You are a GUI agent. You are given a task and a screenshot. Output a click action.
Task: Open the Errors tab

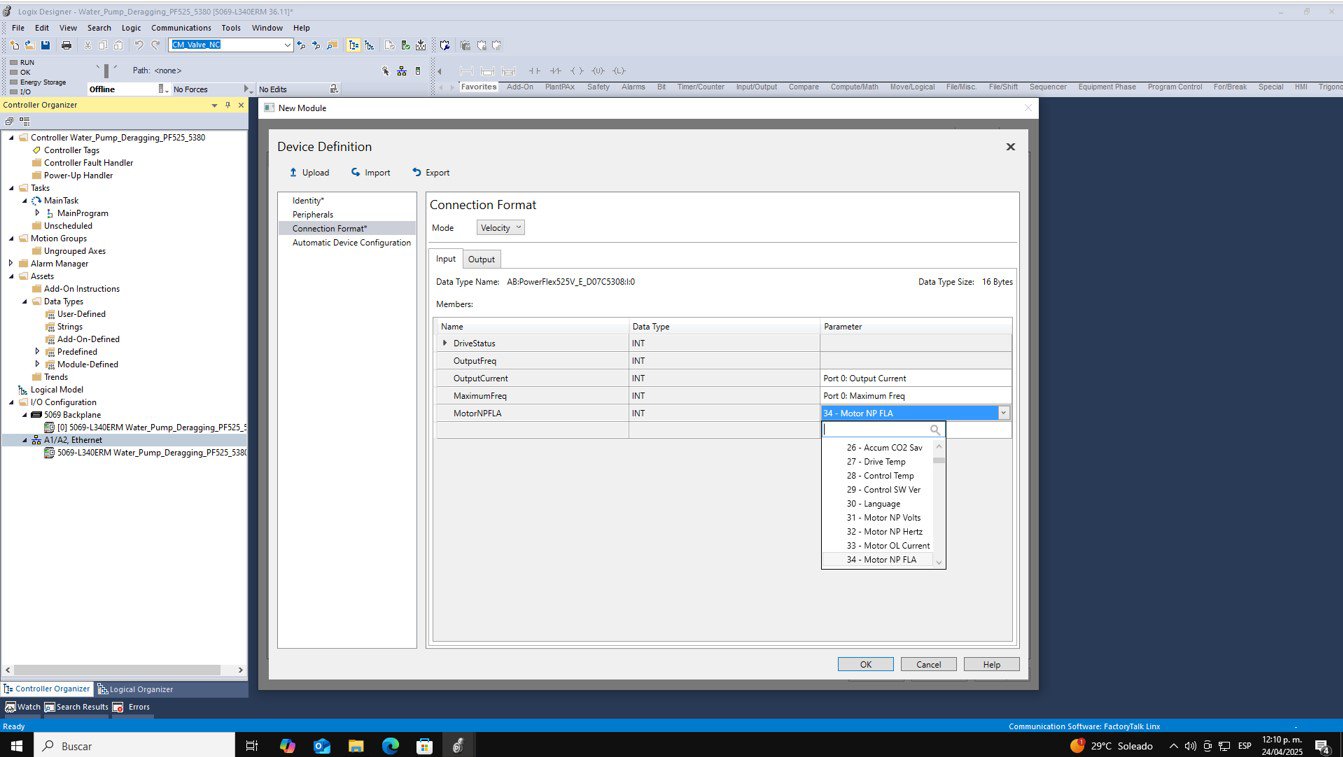[x=131, y=707]
